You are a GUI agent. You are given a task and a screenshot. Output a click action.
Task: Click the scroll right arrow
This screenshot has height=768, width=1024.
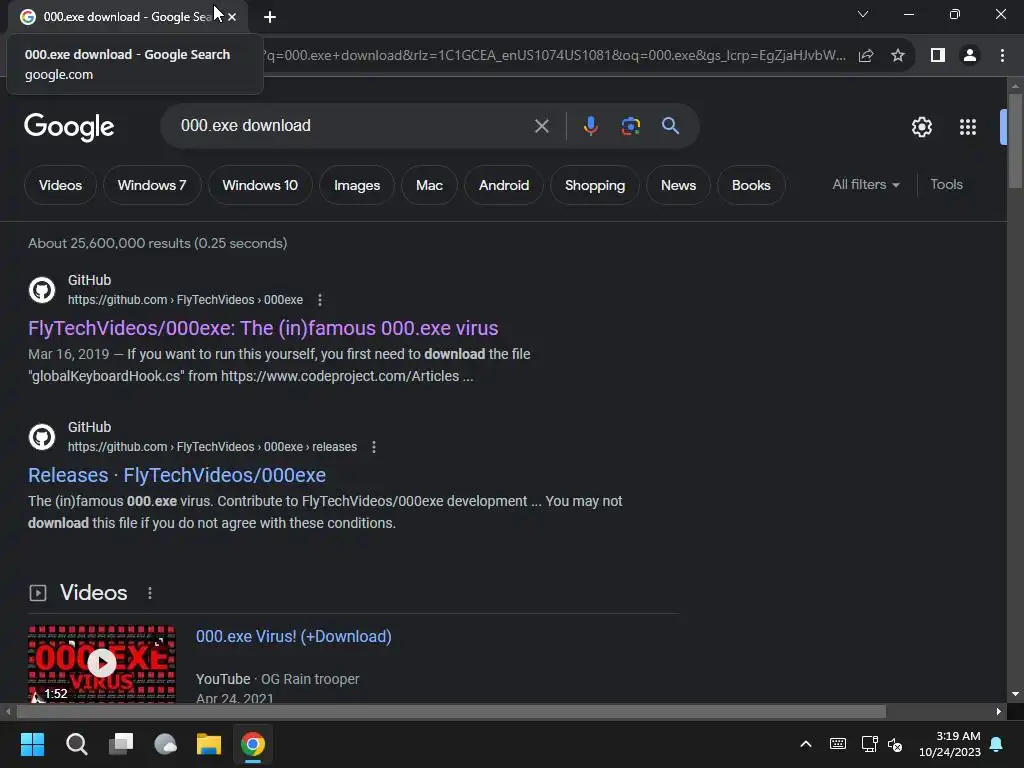999,711
